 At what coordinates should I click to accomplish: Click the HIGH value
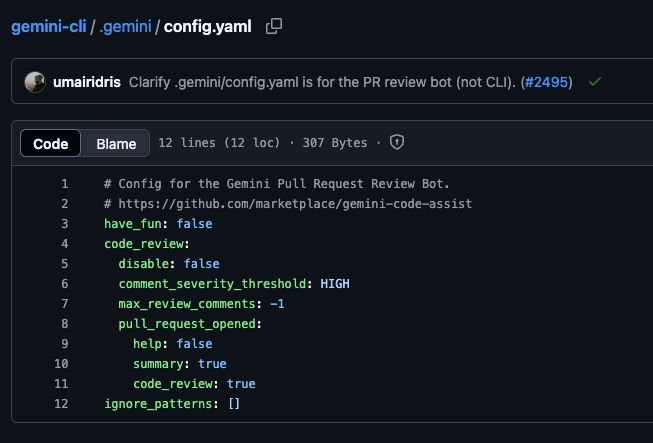[335, 284]
